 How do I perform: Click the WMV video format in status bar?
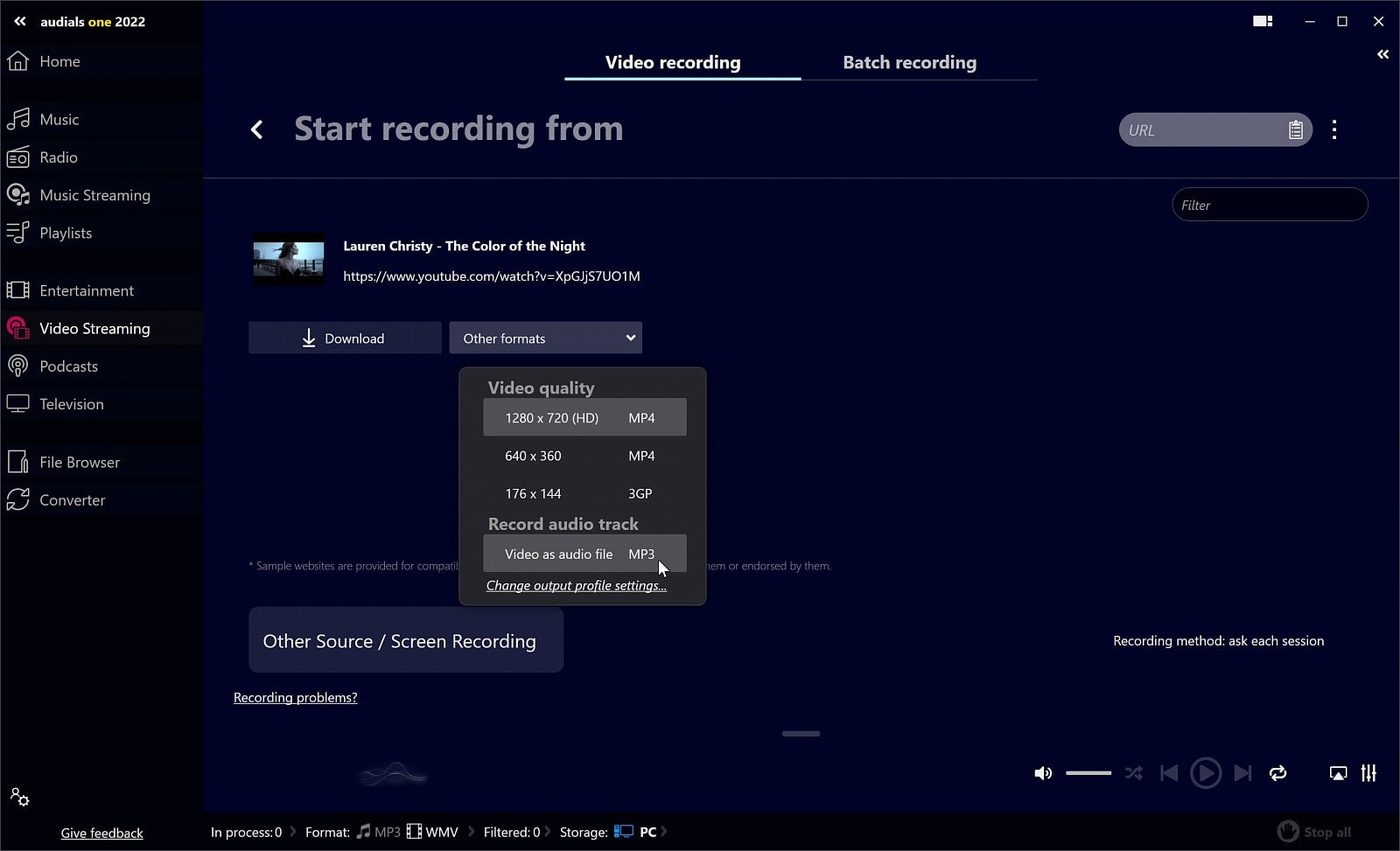point(433,832)
